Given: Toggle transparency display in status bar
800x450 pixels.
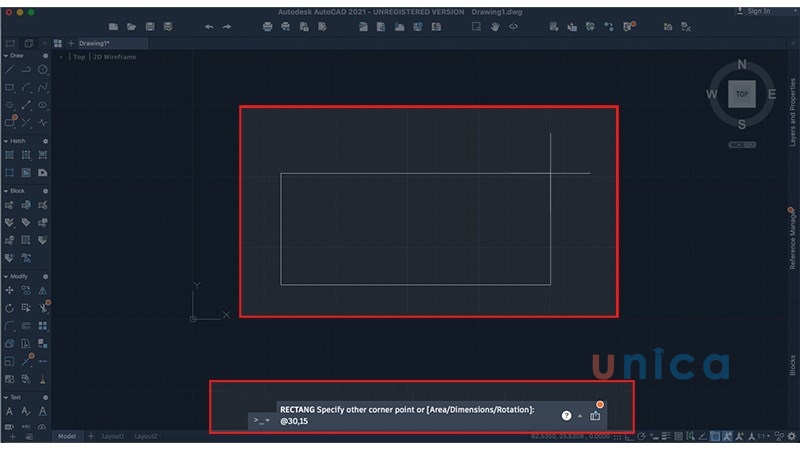Looking at the screenshot, I should coord(679,436).
